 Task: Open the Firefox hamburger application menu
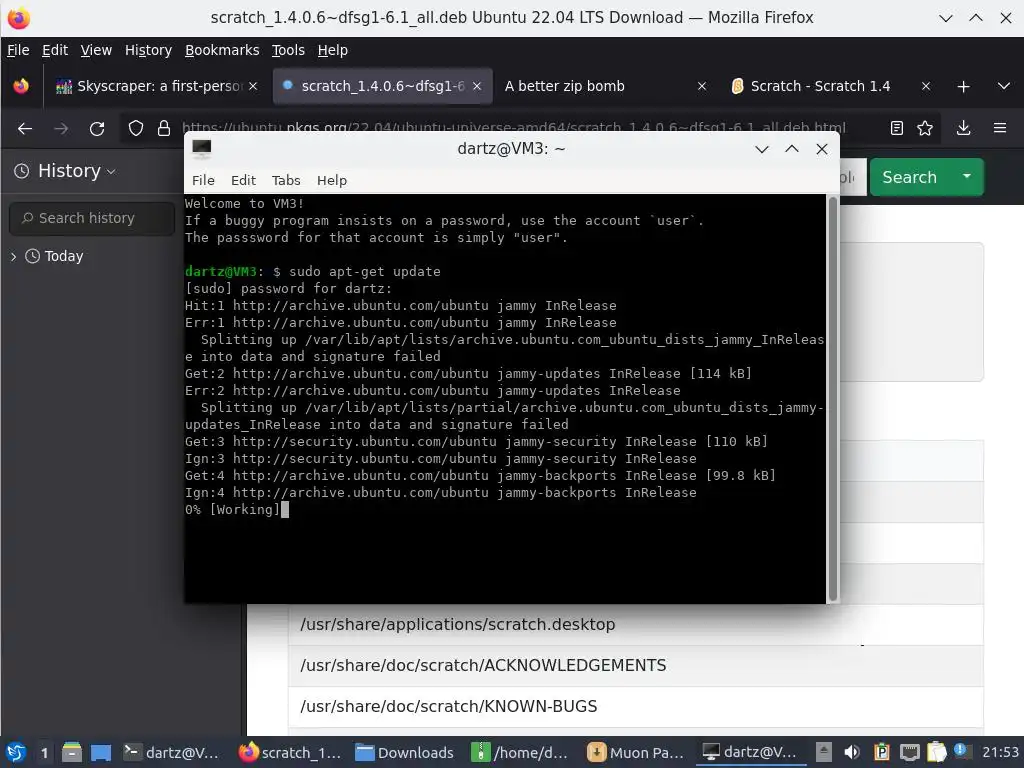pos(1000,128)
